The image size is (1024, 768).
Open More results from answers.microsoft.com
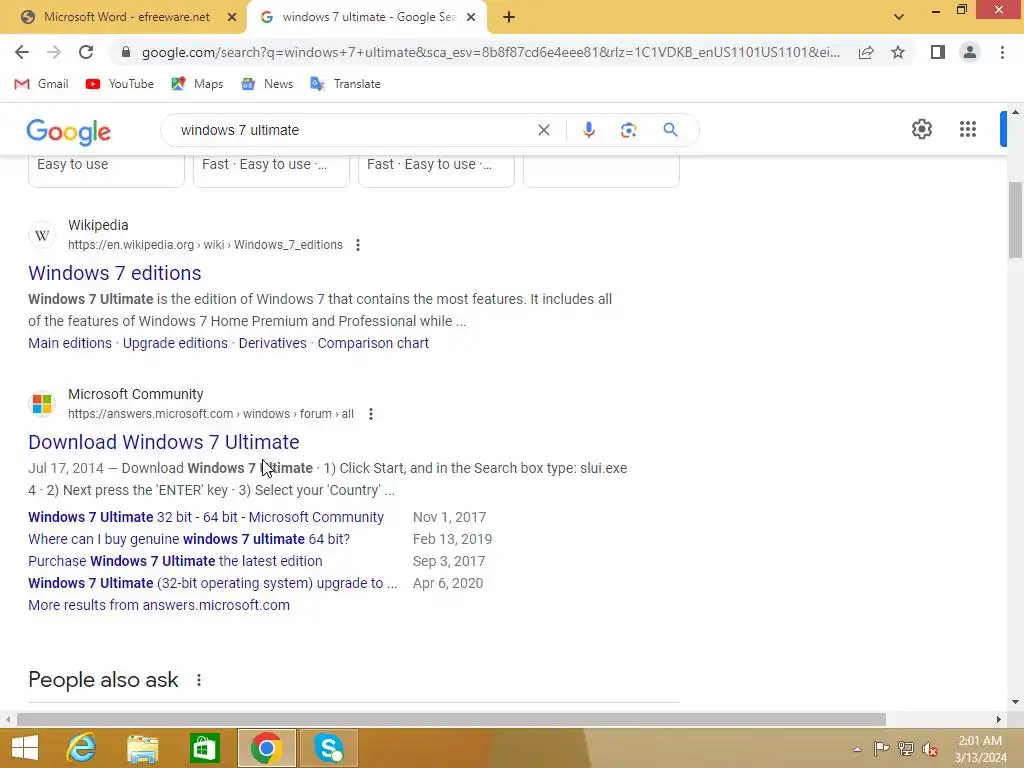(x=159, y=605)
